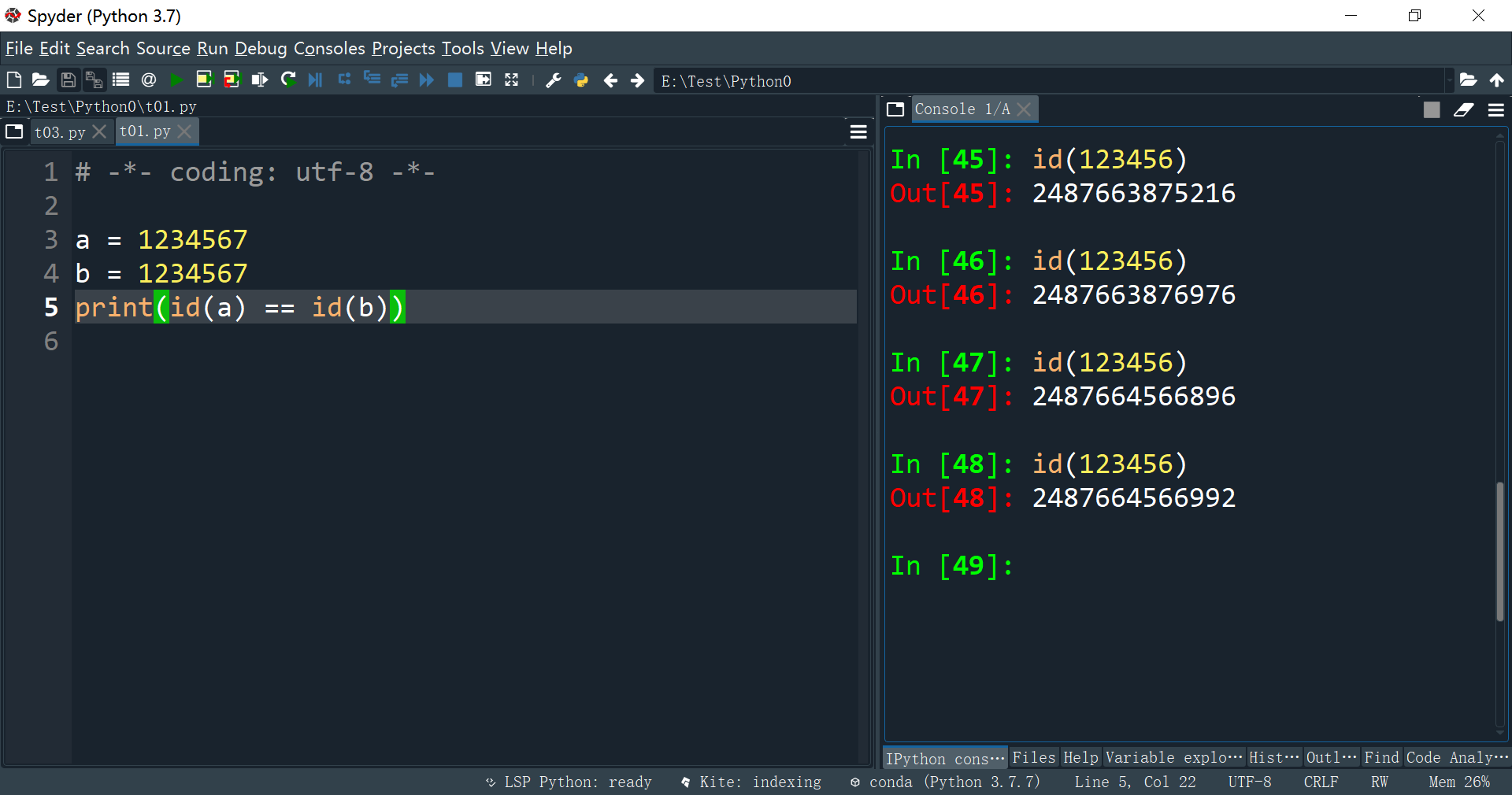
Task: Clear the IPython console
Action: 1464,109
